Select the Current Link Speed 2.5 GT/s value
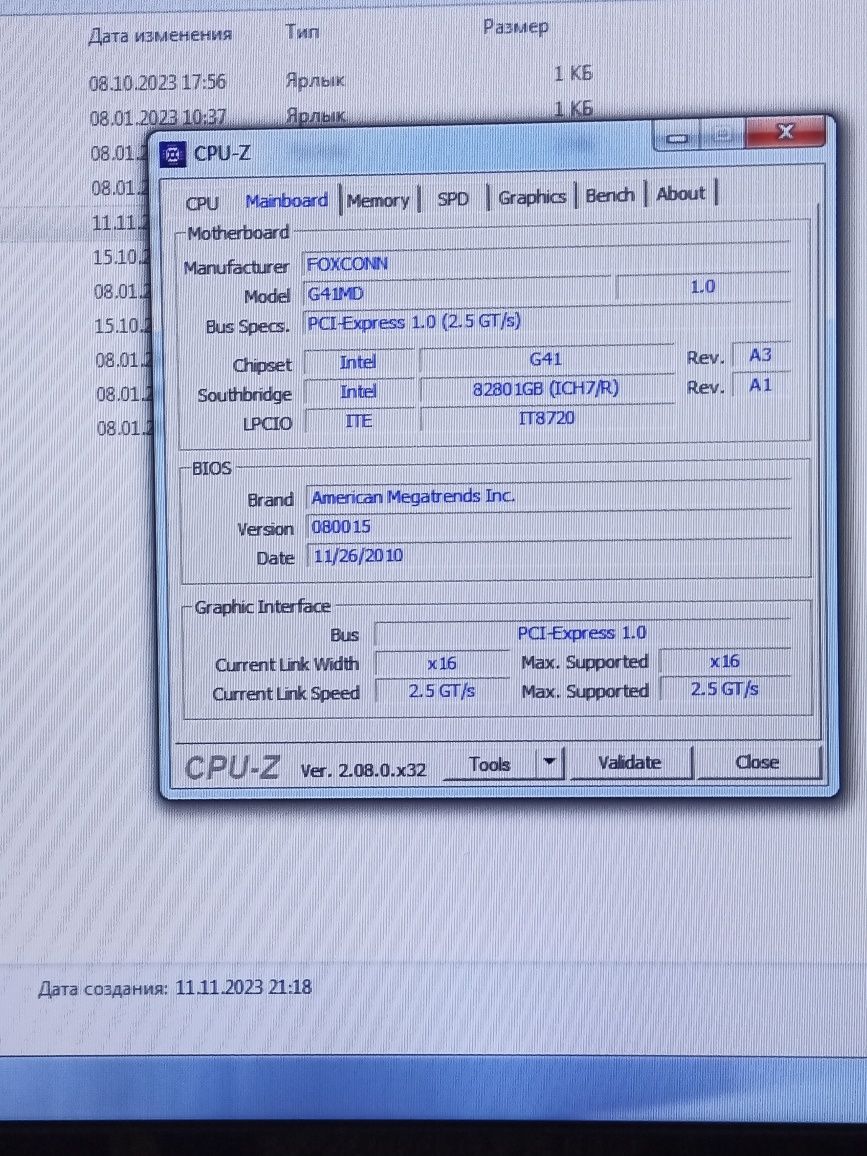The image size is (867, 1156). click(x=442, y=691)
